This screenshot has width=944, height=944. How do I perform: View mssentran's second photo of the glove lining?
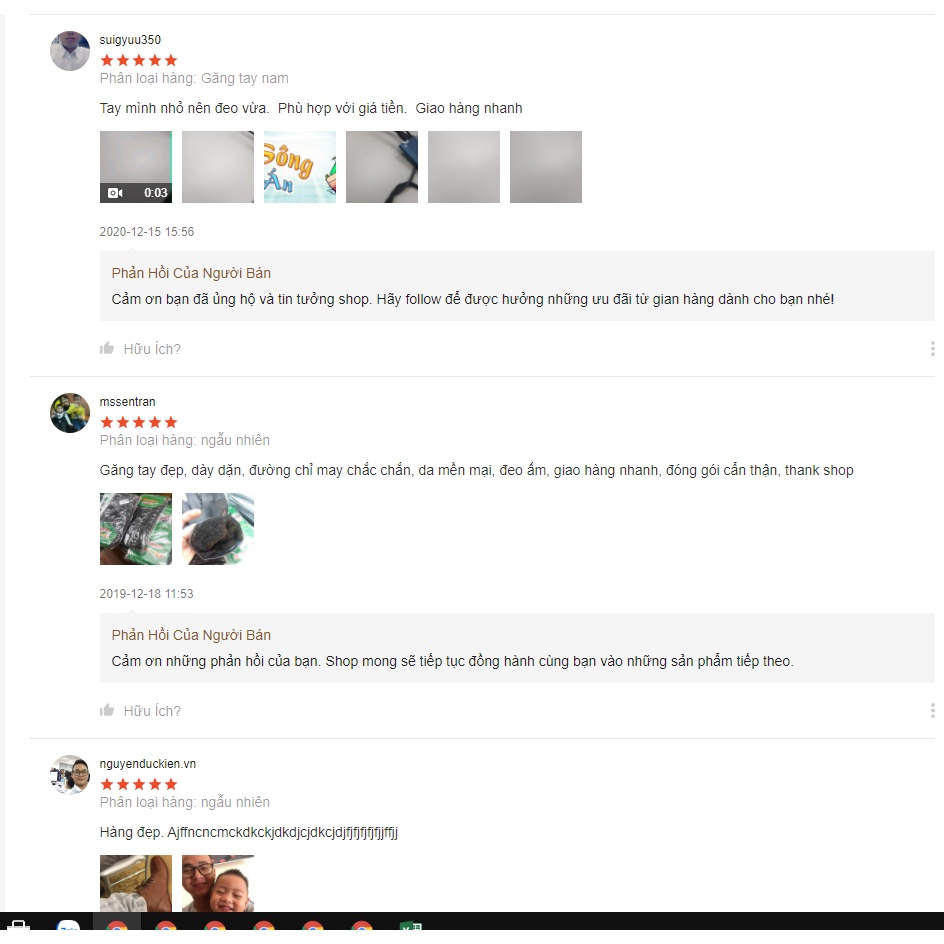[x=218, y=529]
